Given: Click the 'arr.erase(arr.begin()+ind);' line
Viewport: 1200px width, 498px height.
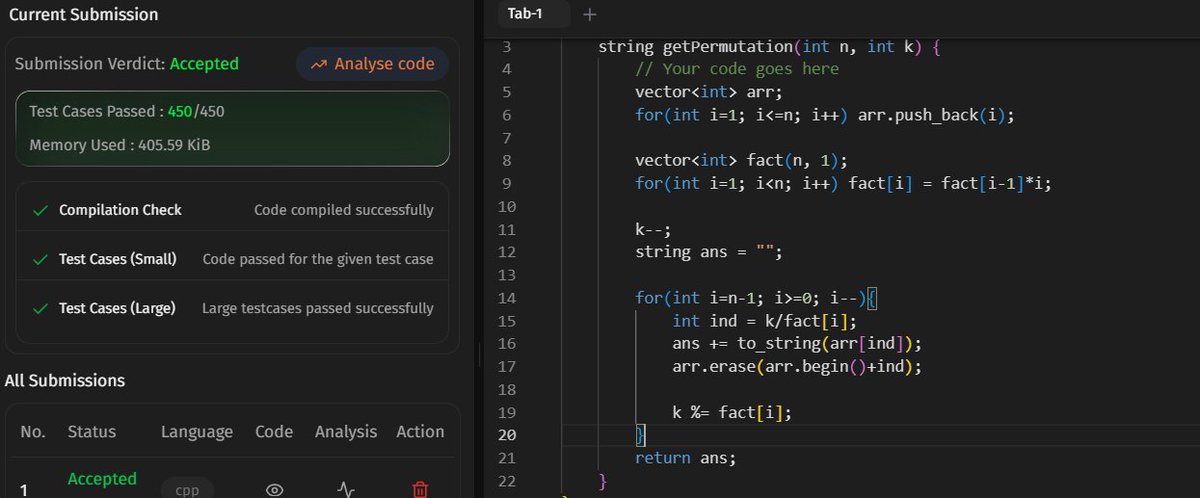Looking at the screenshot, I should click(x=797, y=367).
